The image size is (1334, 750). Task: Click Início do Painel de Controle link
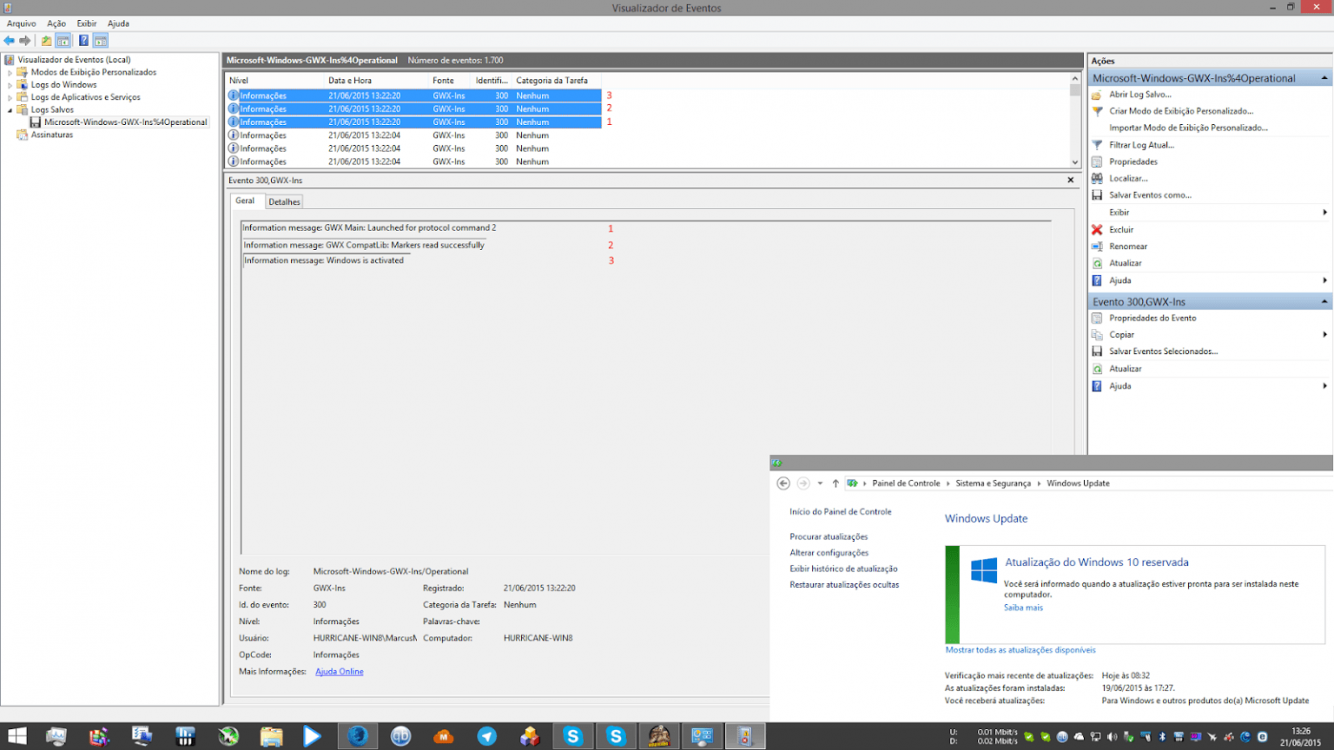[x=840, y=512]
